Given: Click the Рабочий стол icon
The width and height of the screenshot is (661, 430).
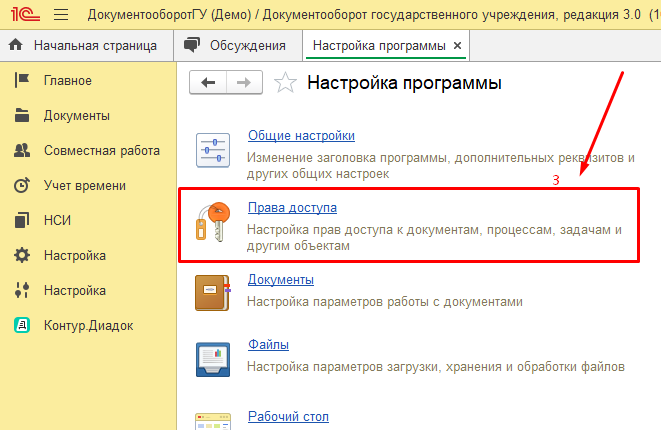Looking at the screenshot, I should 213,422.
